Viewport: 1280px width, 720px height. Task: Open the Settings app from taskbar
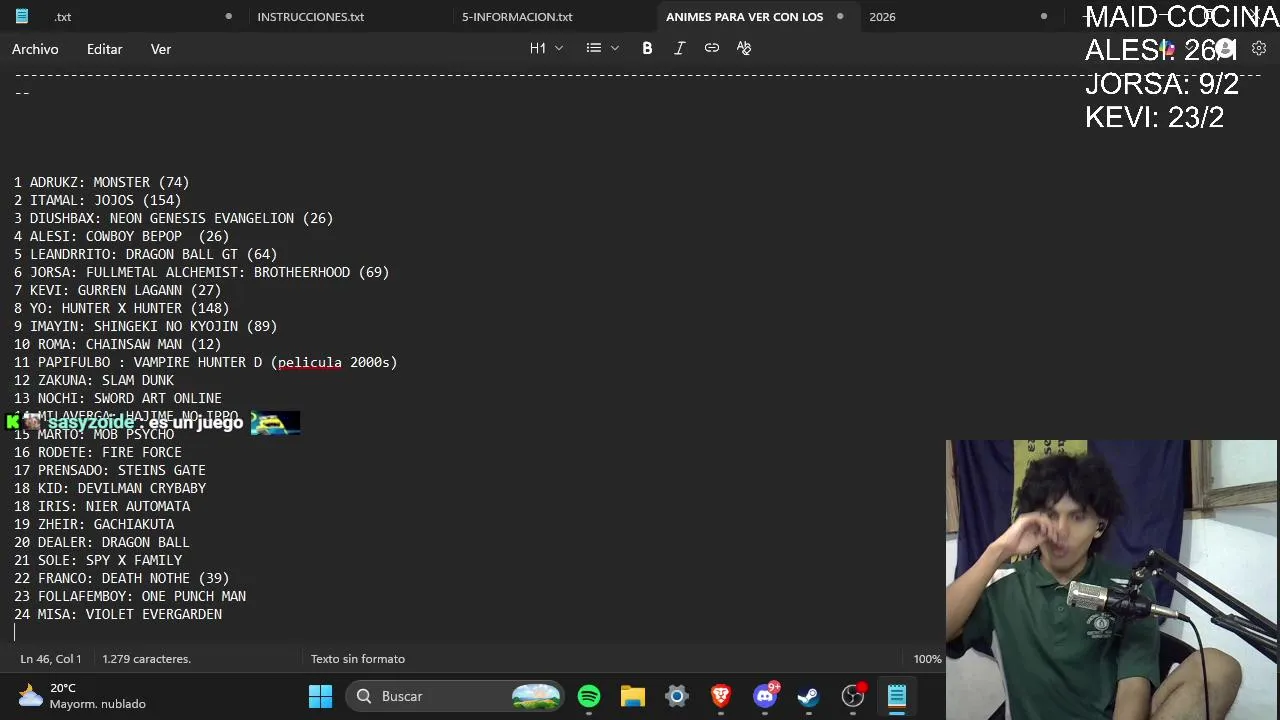pos(677,696)
